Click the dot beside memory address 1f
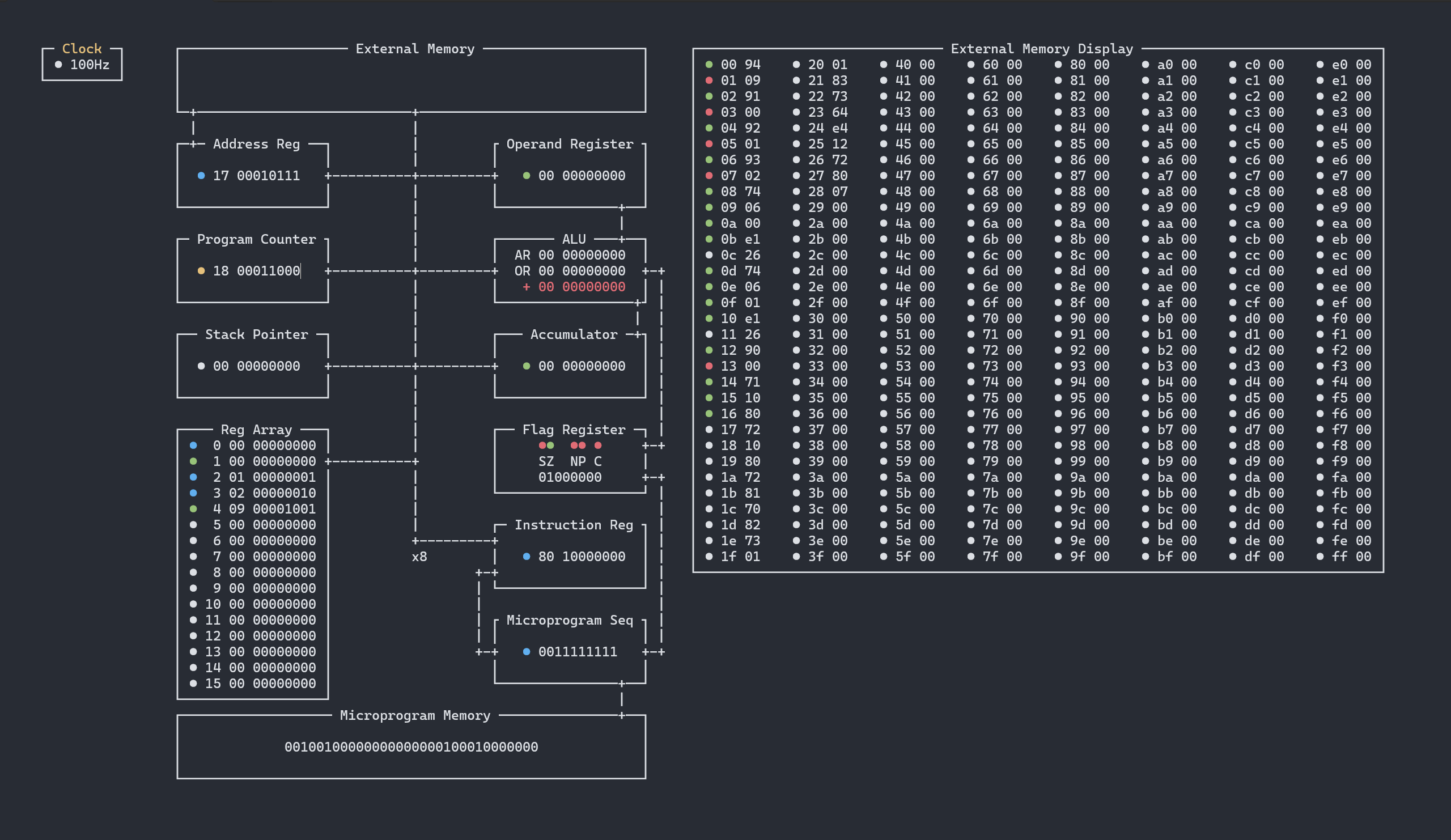Viewport: 1451px width, 840px height. pos(709,557)
